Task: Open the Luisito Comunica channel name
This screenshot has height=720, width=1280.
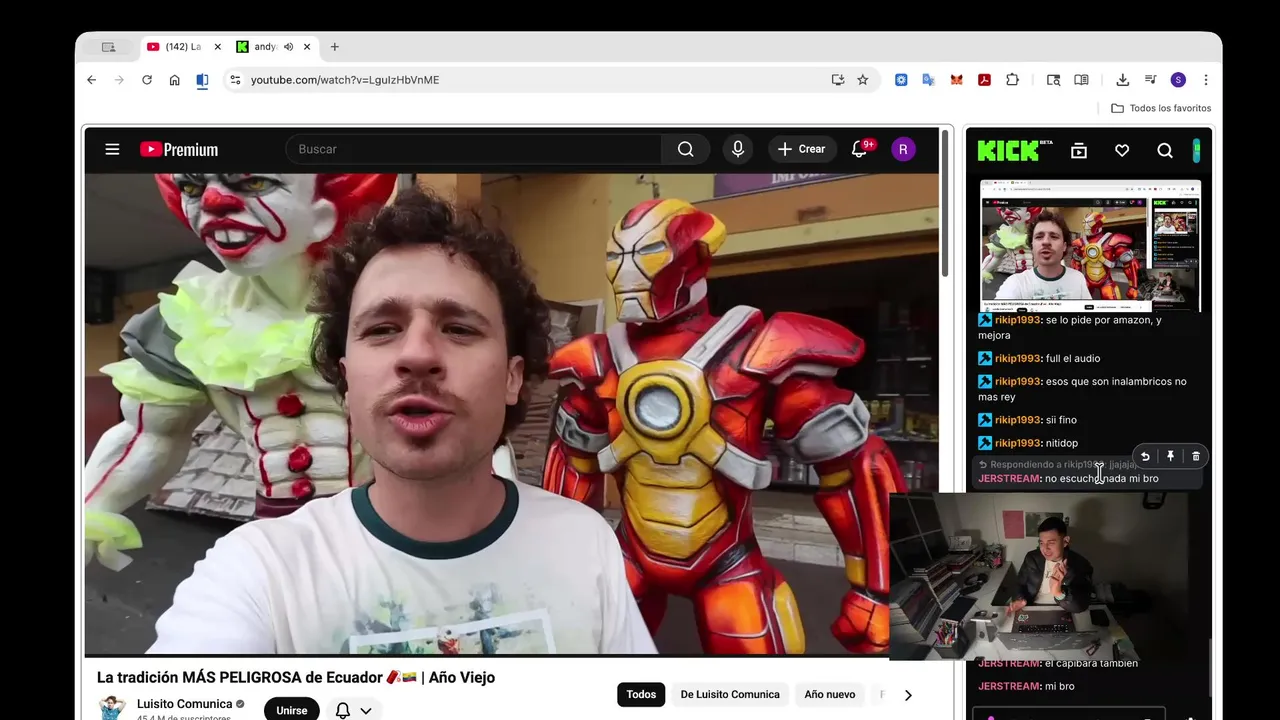Action: click(x=184, y=704)
